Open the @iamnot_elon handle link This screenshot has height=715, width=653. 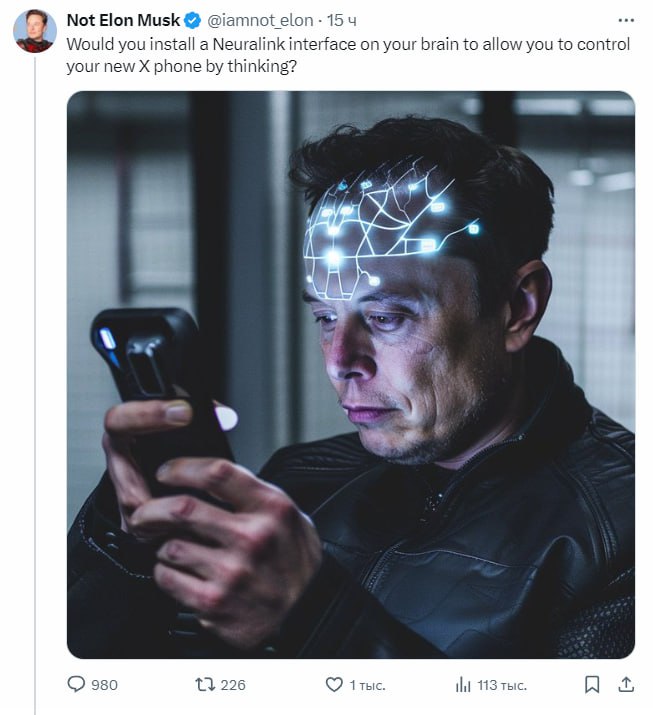pos(260,21)
